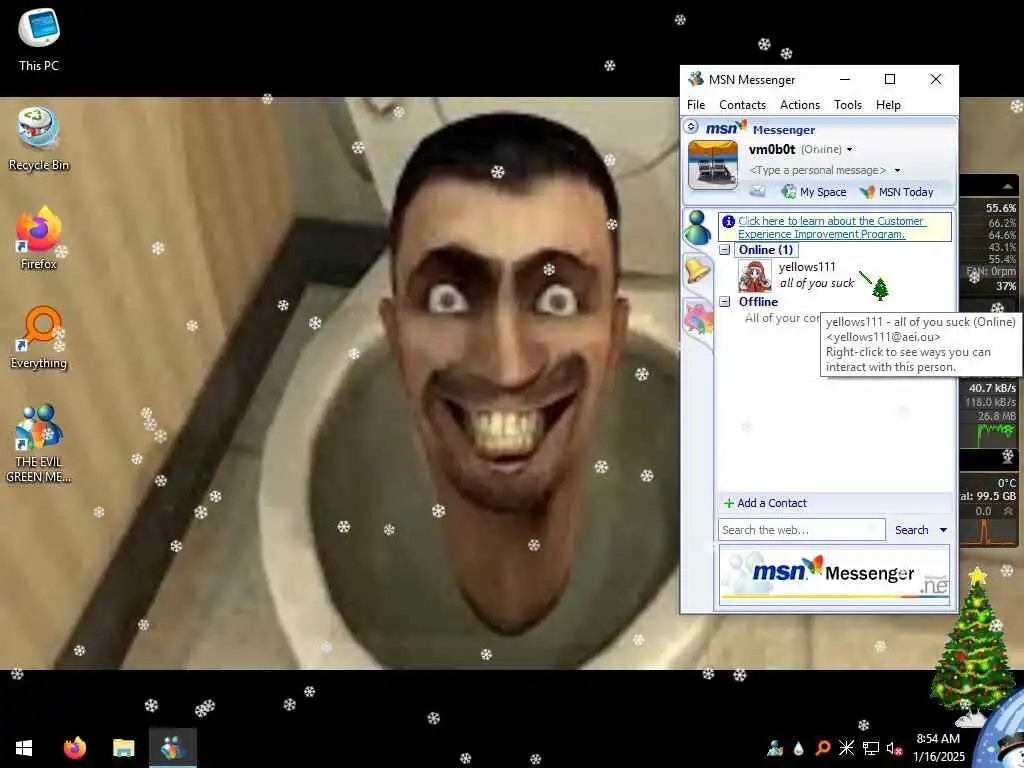Viewport: 1024px width, 768px height.
Task: Click the muted speaker tray icon
Action: tap(895, 748)
